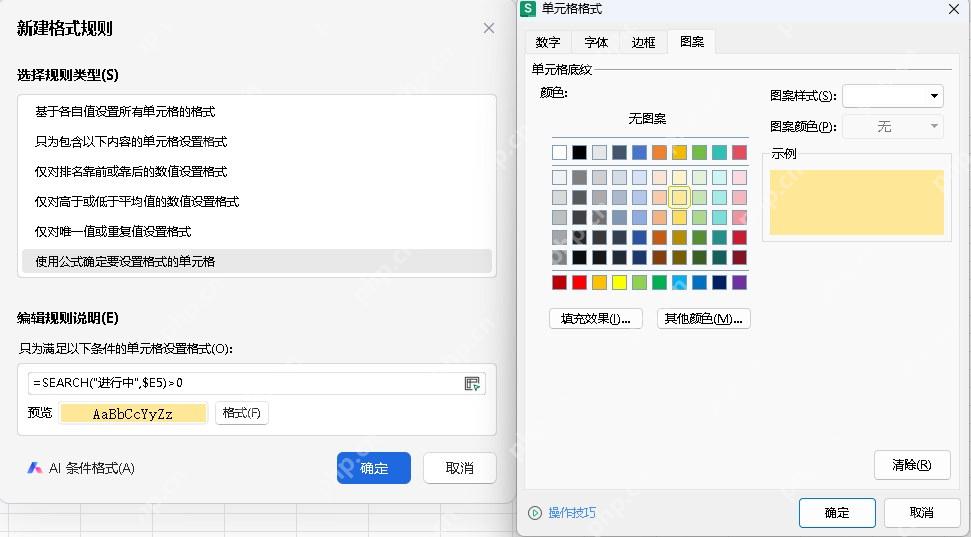Click the 格式(F) button
The height and width of the screenshot is (537, 971).
click(242, 413)
